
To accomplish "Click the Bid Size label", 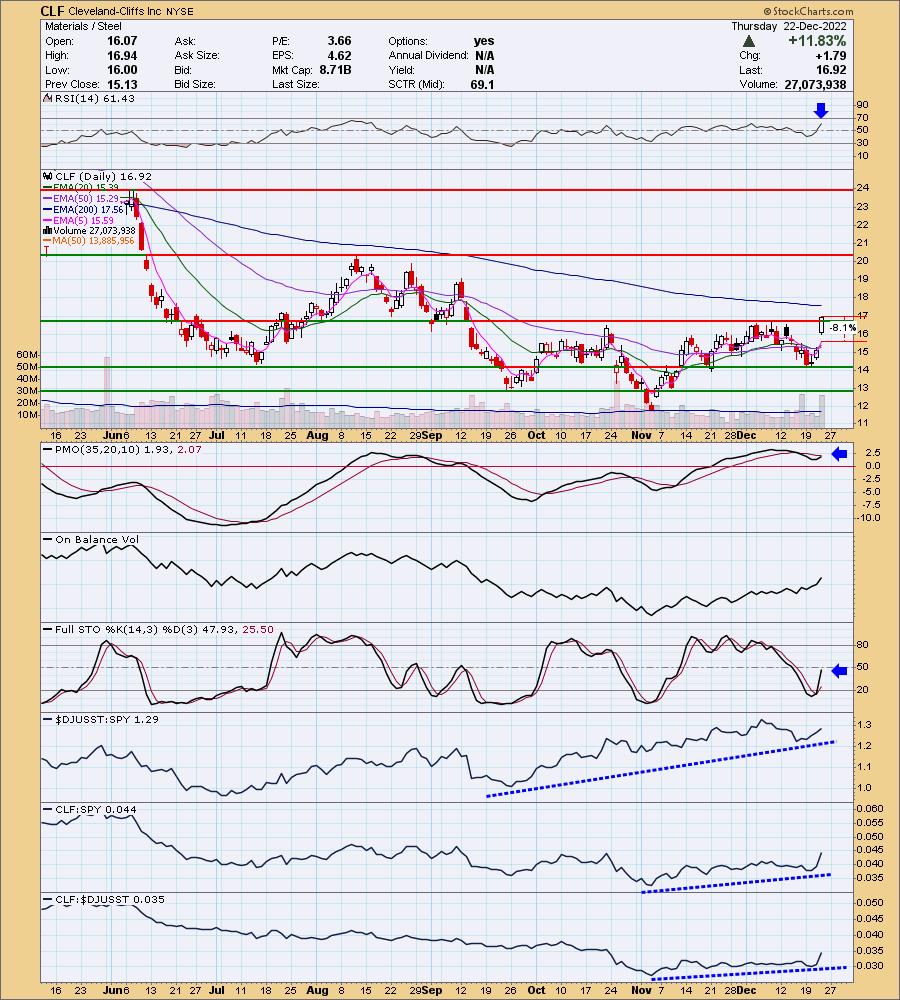I will [195, 84].
